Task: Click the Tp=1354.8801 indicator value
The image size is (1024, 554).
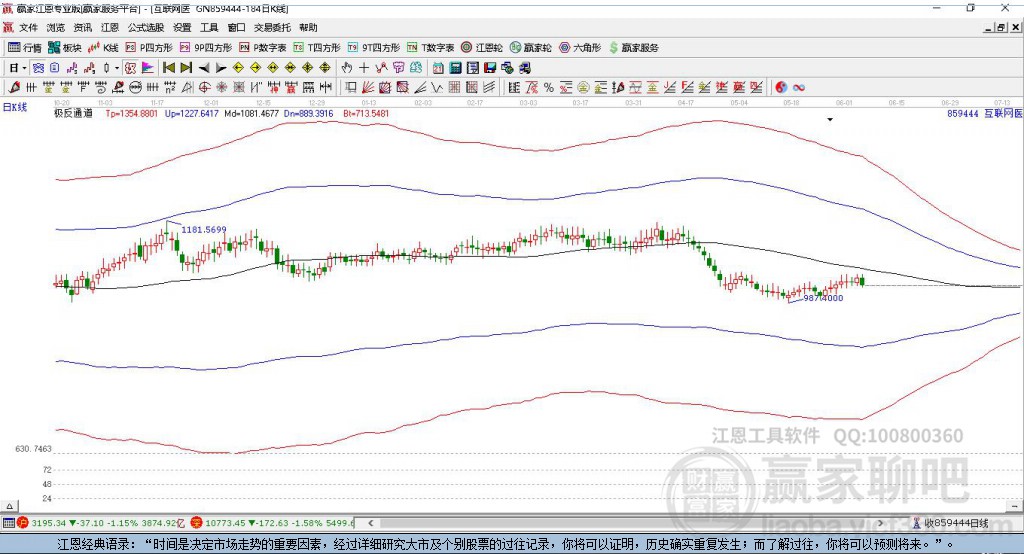Action: (131, 114)
